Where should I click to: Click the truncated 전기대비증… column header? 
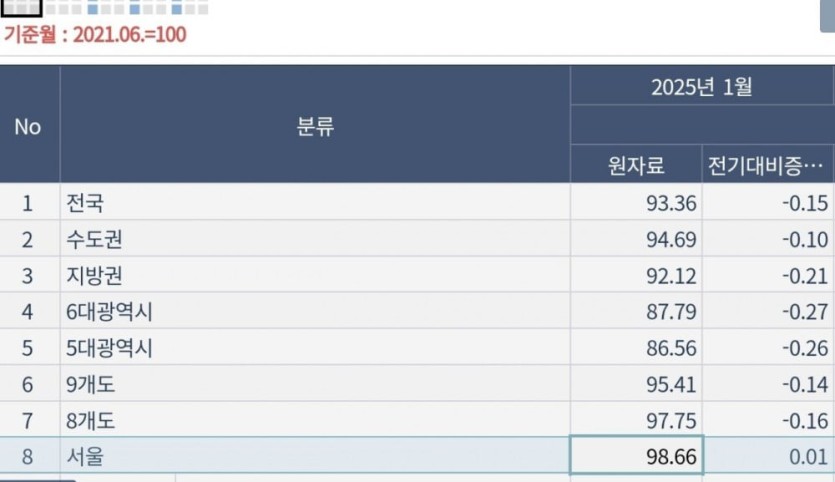point(767,164)
